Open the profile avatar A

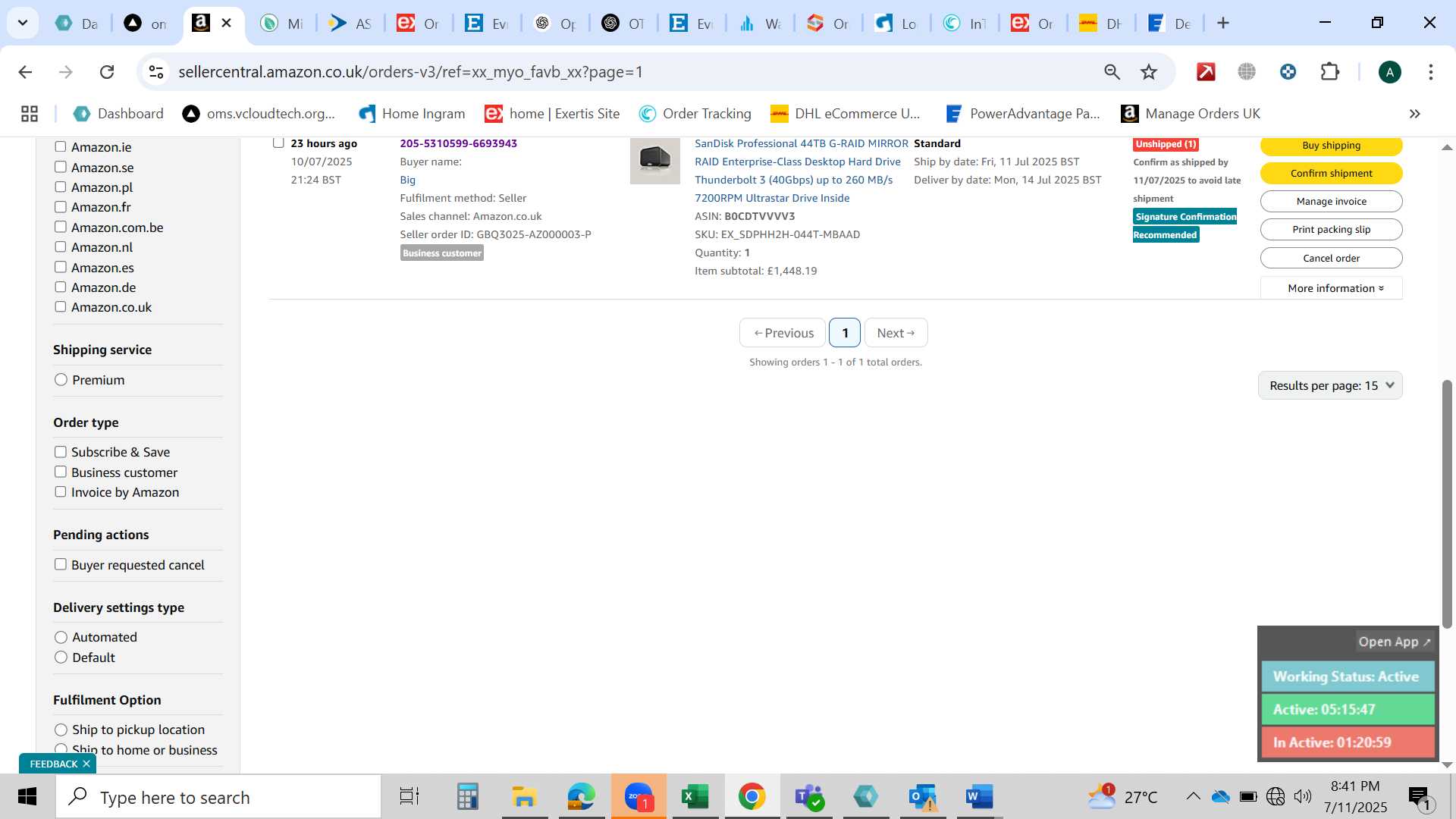click(1389, 72)
